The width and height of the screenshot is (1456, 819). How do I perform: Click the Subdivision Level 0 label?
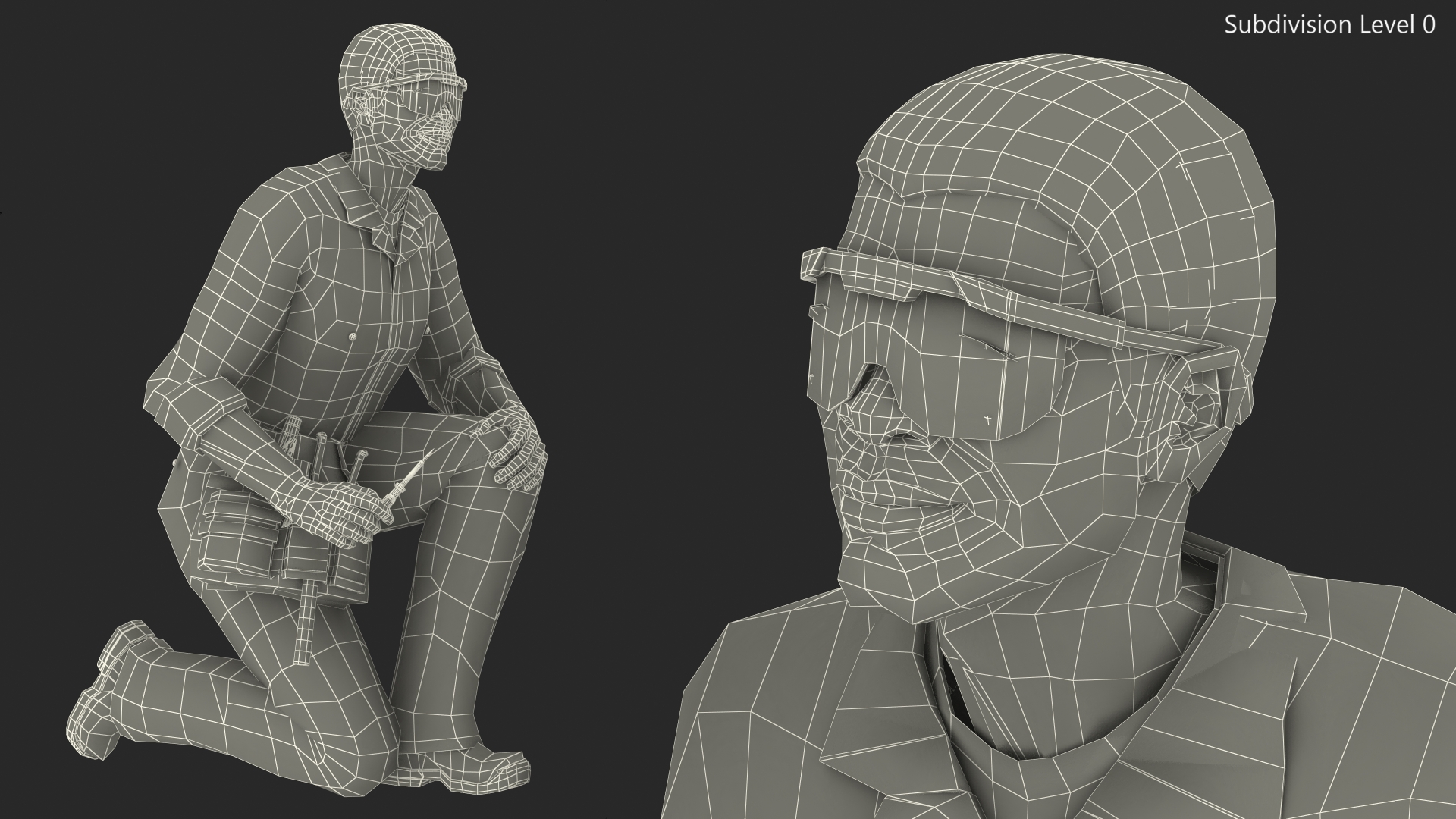coord(1329,25)
